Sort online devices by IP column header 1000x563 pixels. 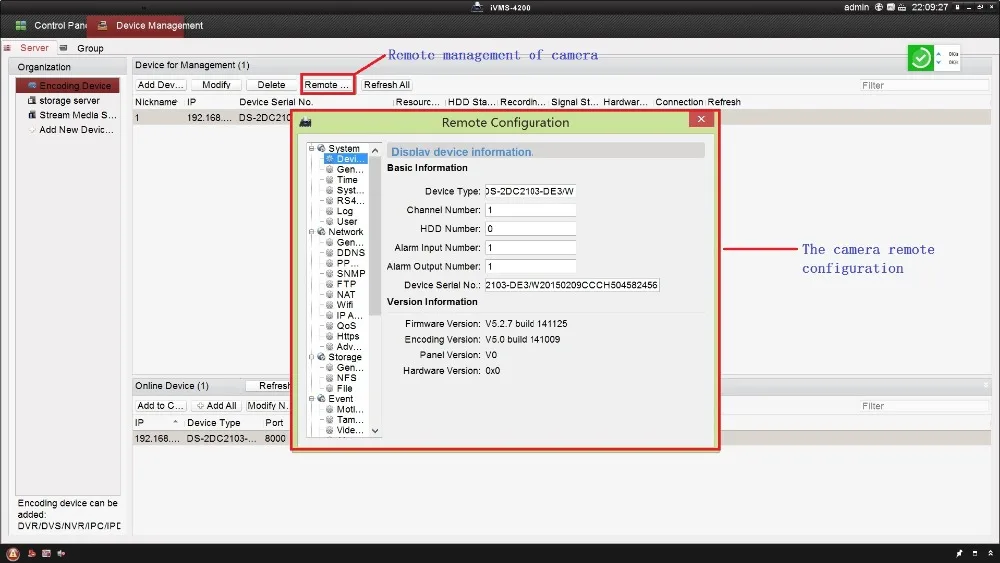156,423
